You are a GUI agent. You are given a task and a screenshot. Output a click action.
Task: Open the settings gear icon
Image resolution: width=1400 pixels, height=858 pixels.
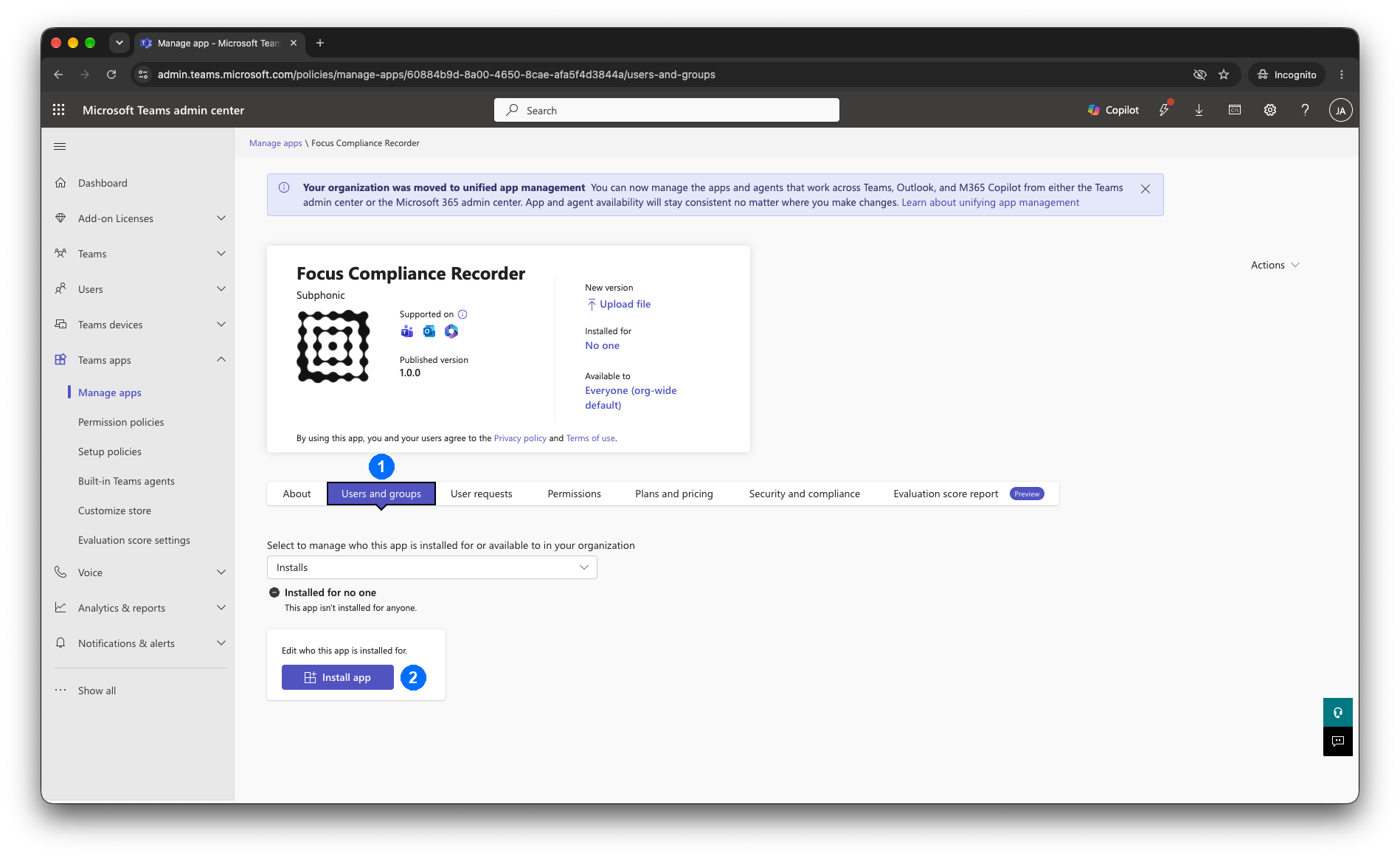(1269, 110)
